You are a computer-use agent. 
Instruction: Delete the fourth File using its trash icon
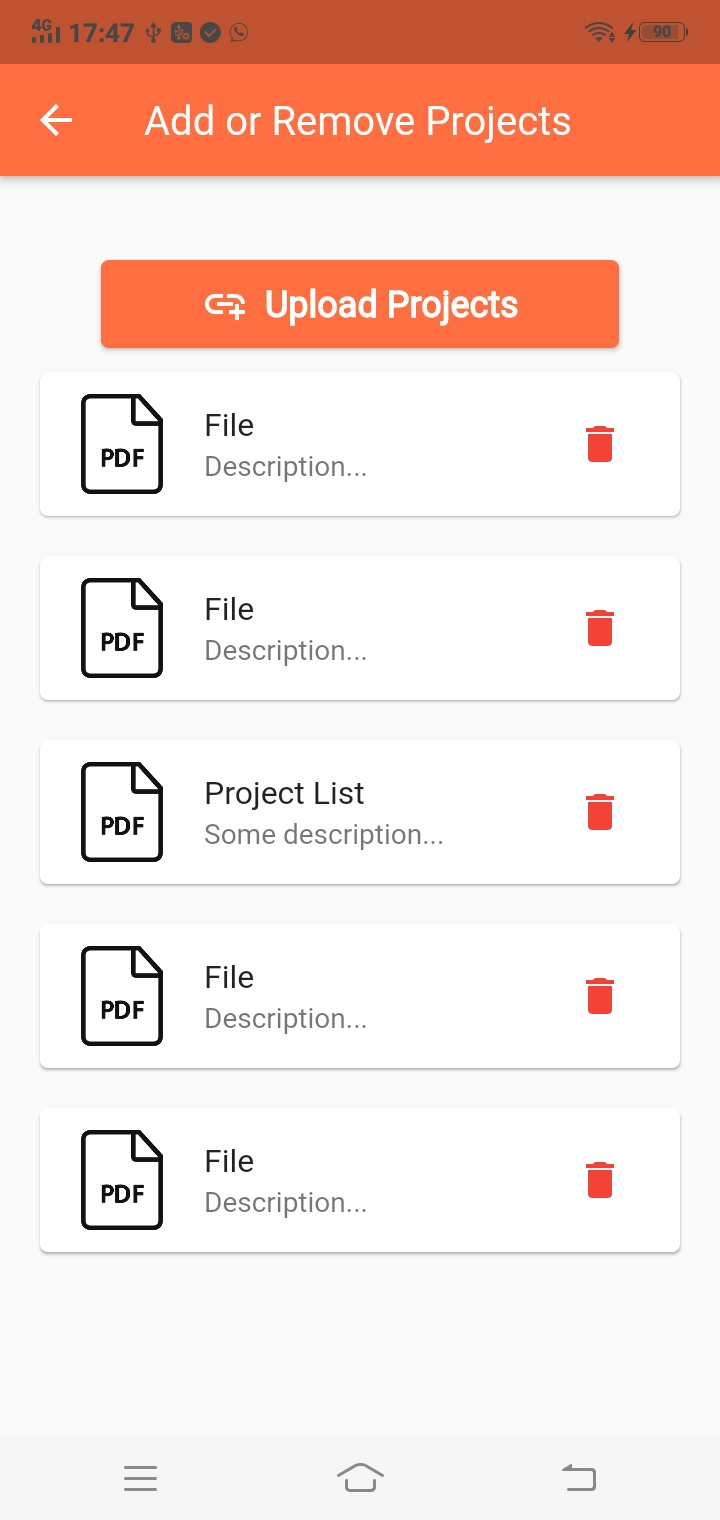pos(599,996)
